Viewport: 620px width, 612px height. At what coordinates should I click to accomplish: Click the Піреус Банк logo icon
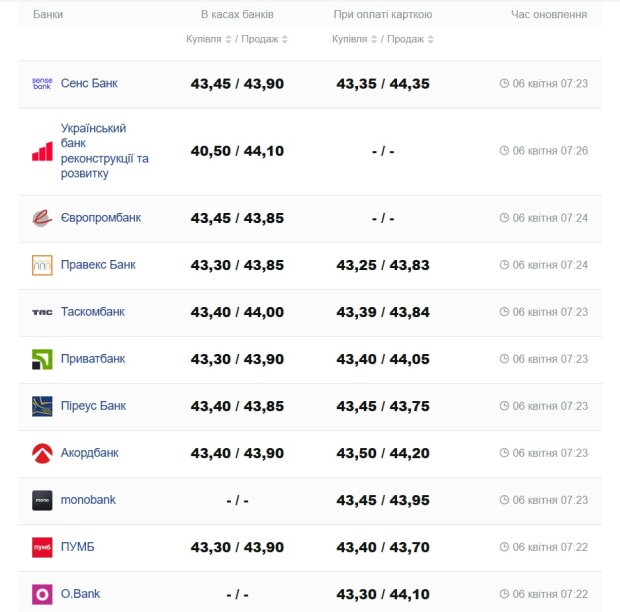click(x=42, y=406)
